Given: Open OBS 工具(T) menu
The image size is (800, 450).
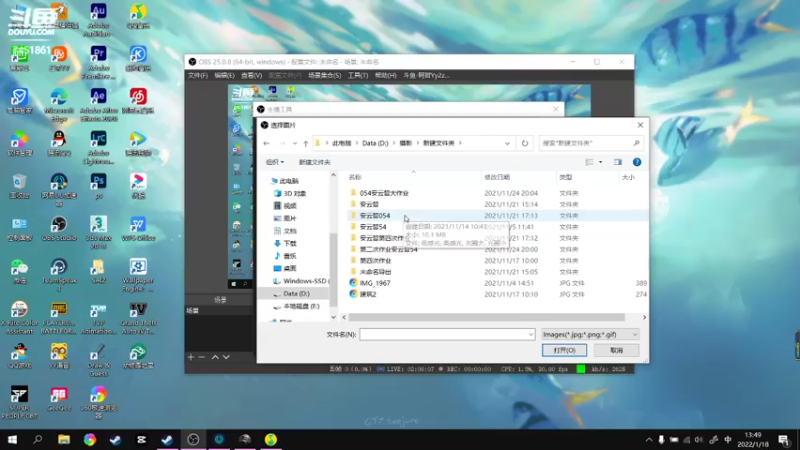Looking at the screenshot, I should [x=358, y=76].
